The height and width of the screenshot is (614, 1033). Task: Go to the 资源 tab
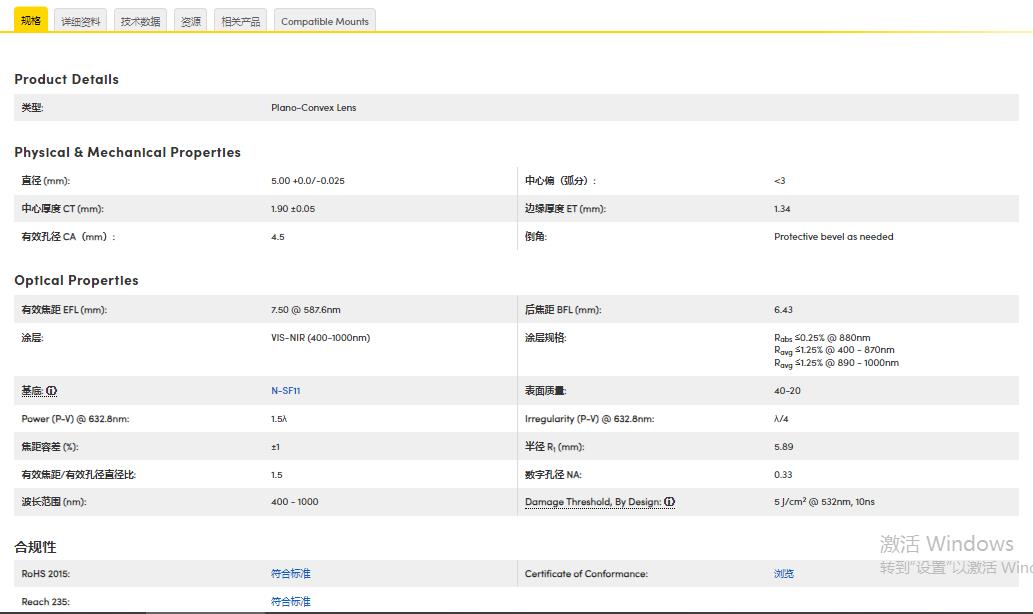coord(190,21)
